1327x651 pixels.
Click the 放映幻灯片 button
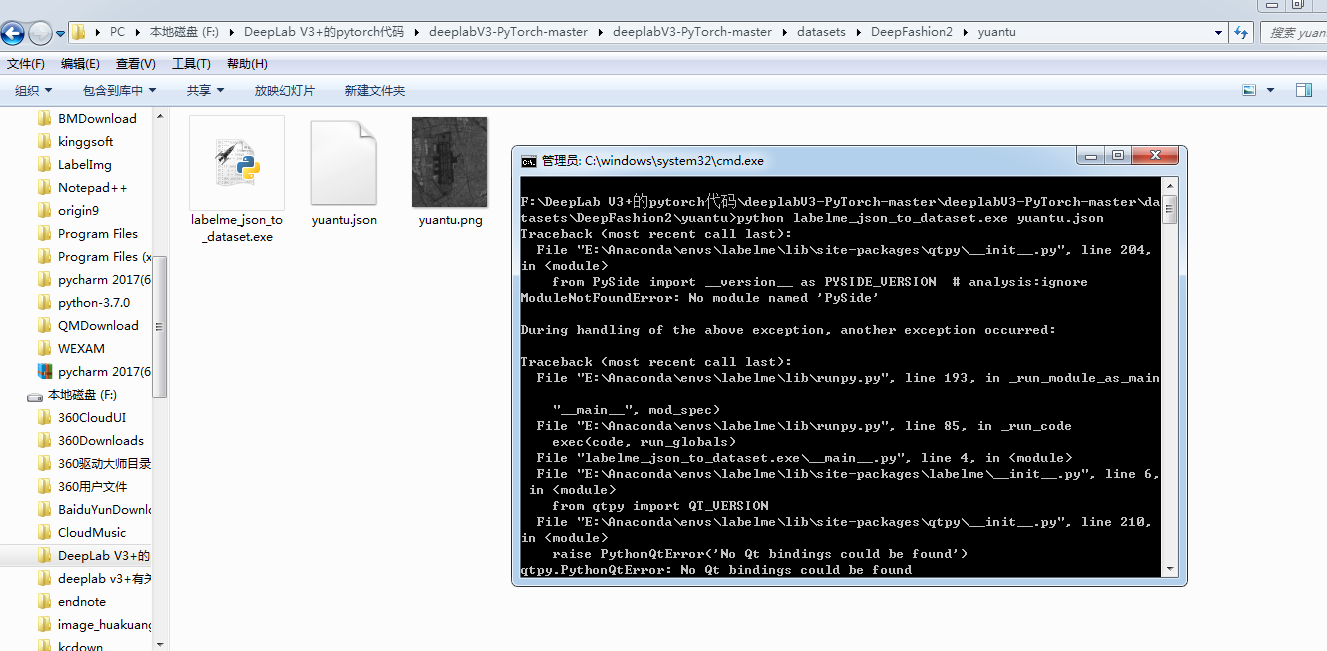tap(284, 90)
